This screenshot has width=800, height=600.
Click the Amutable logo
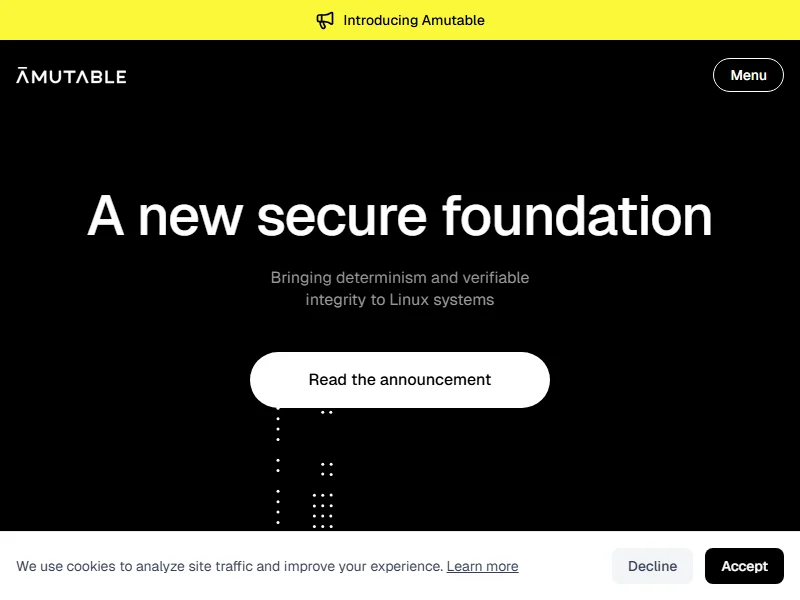71,76
